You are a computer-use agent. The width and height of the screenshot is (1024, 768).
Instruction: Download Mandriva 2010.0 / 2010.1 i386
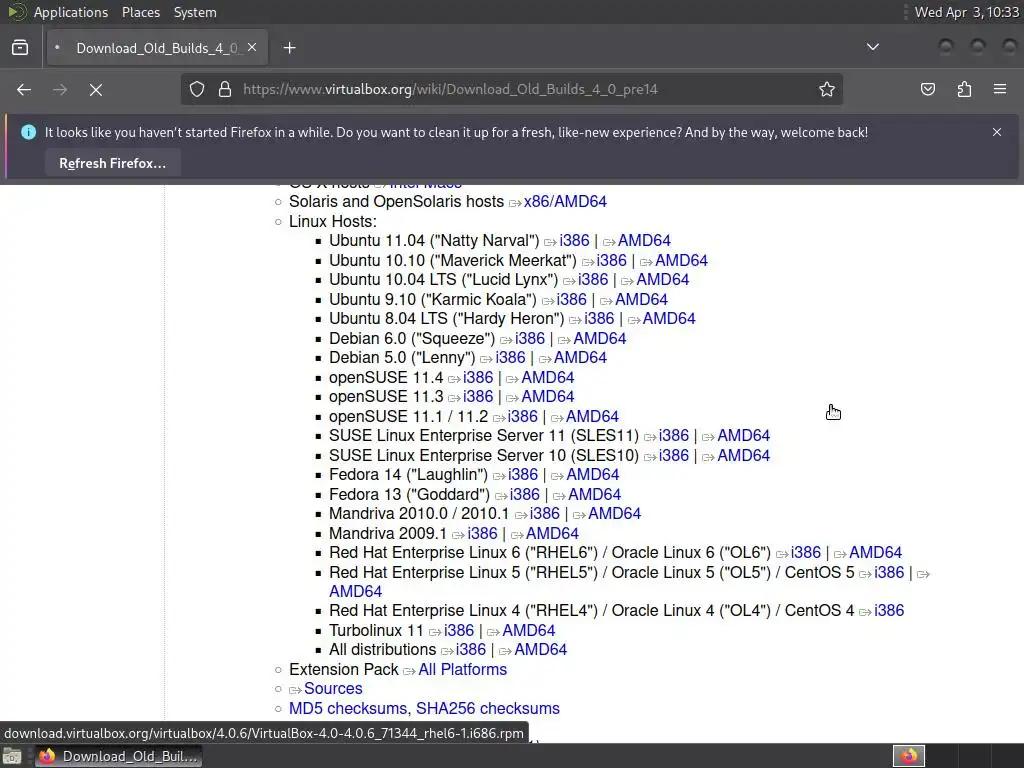click(x=545, y=513)
